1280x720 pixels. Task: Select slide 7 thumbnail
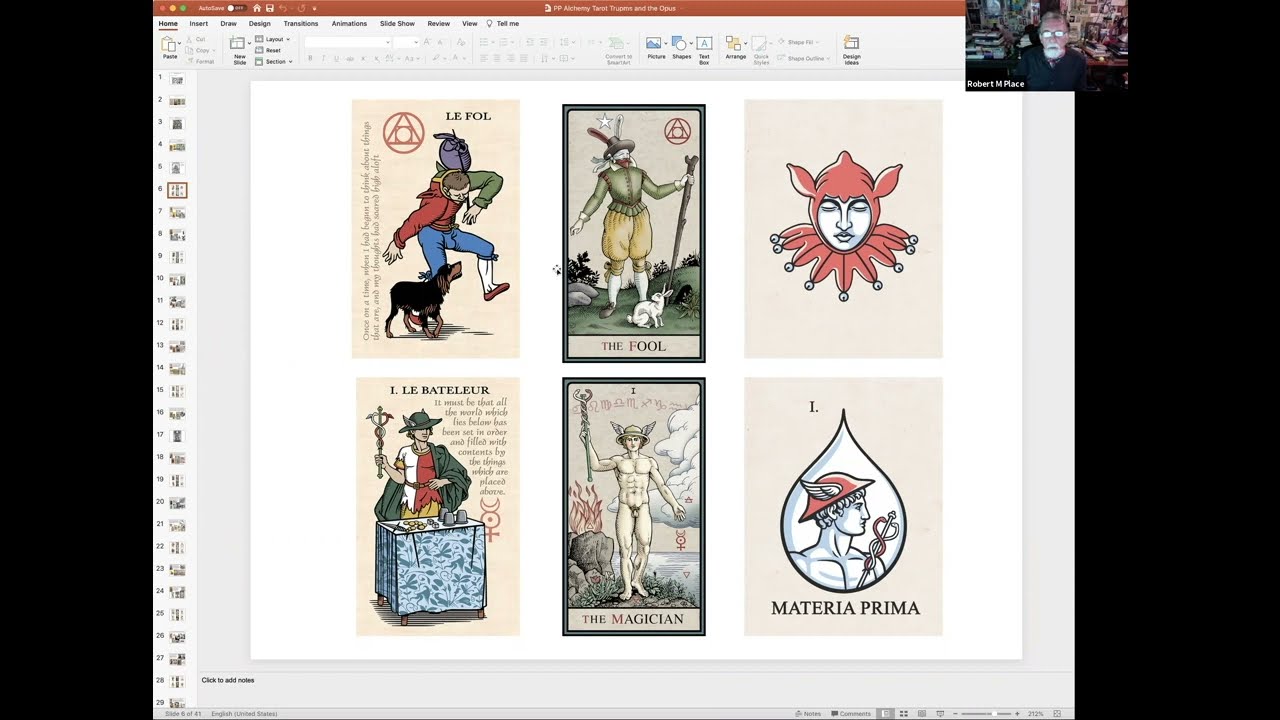click(x=177, y=213)
